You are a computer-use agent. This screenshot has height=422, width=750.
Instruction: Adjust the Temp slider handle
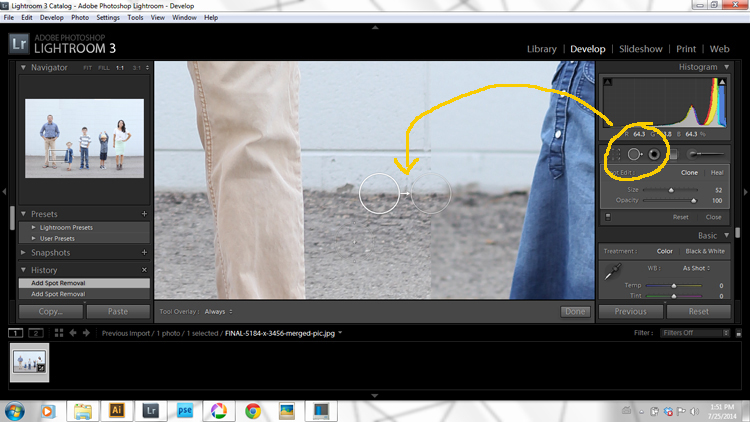click(674, 286)
